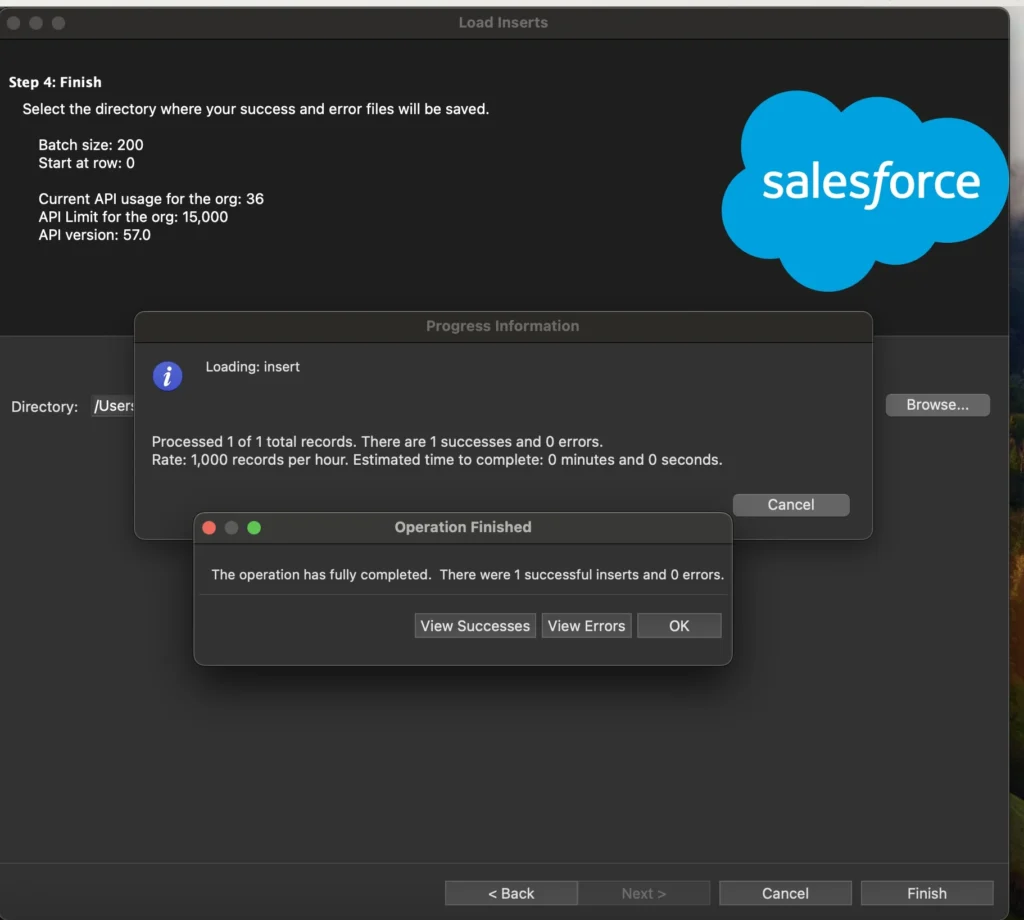Click the 'Step 4: Finish' heading
Viewport: 1024px width, 920px height.
point(55,82)
